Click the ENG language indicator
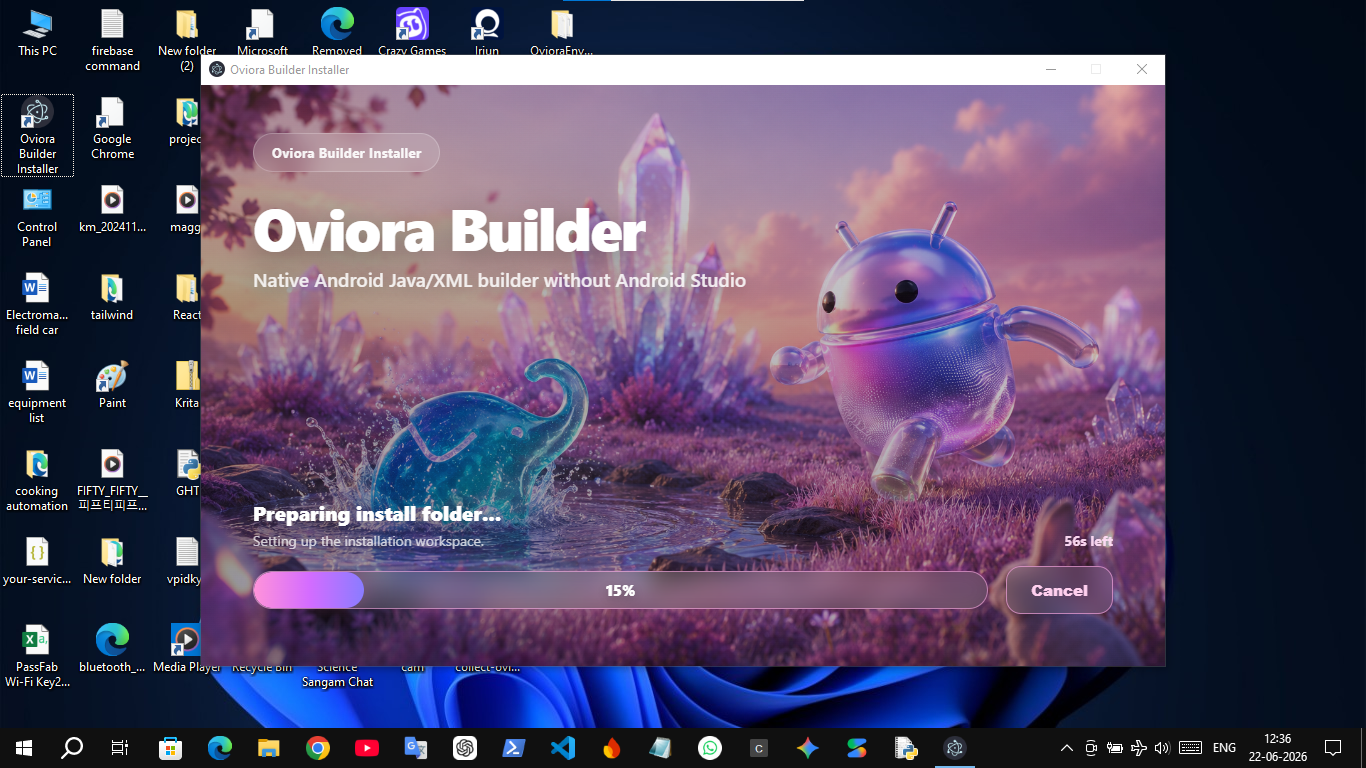 click(x=1224, y=747)
